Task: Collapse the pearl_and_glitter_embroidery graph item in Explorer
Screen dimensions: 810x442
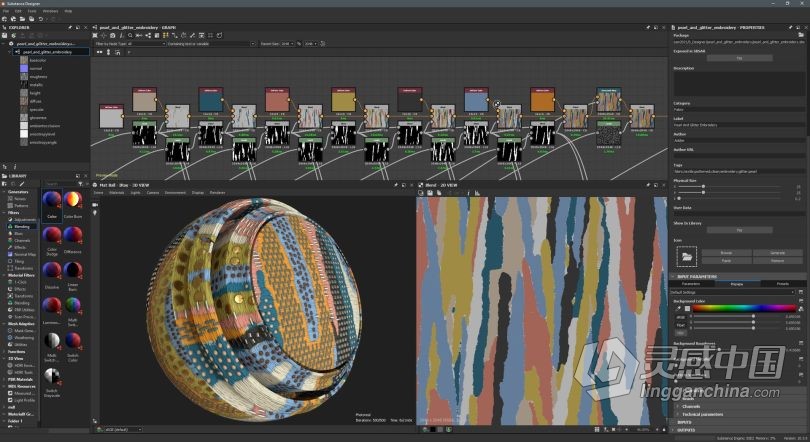Action: [x=9, y=52]
